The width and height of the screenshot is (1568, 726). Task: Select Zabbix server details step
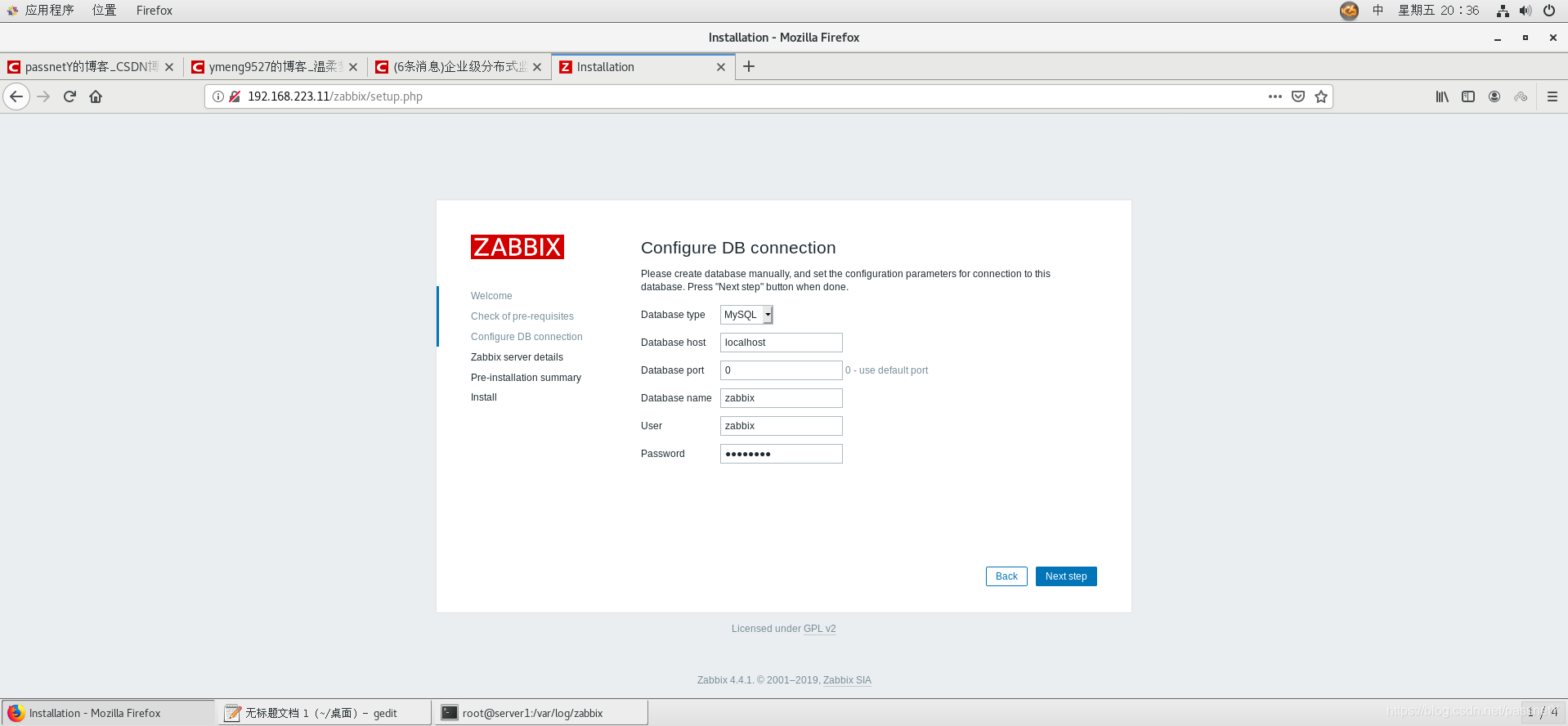point(517,357)
